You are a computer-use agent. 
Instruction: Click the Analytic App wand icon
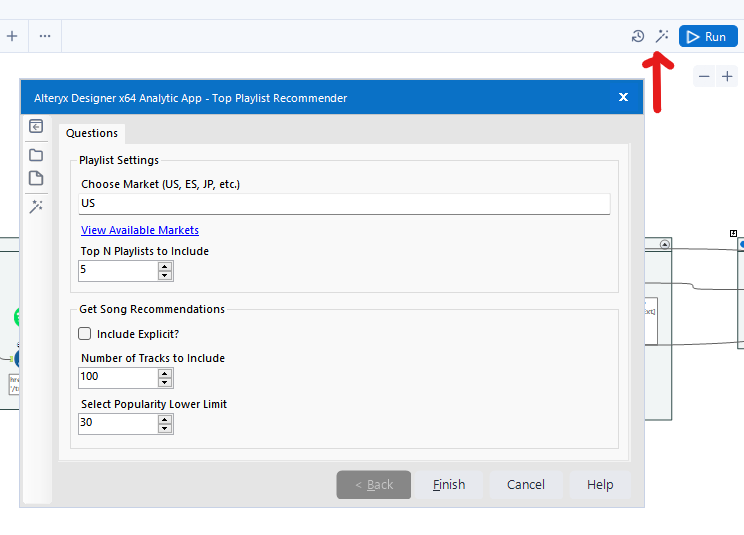coord(662,36)
